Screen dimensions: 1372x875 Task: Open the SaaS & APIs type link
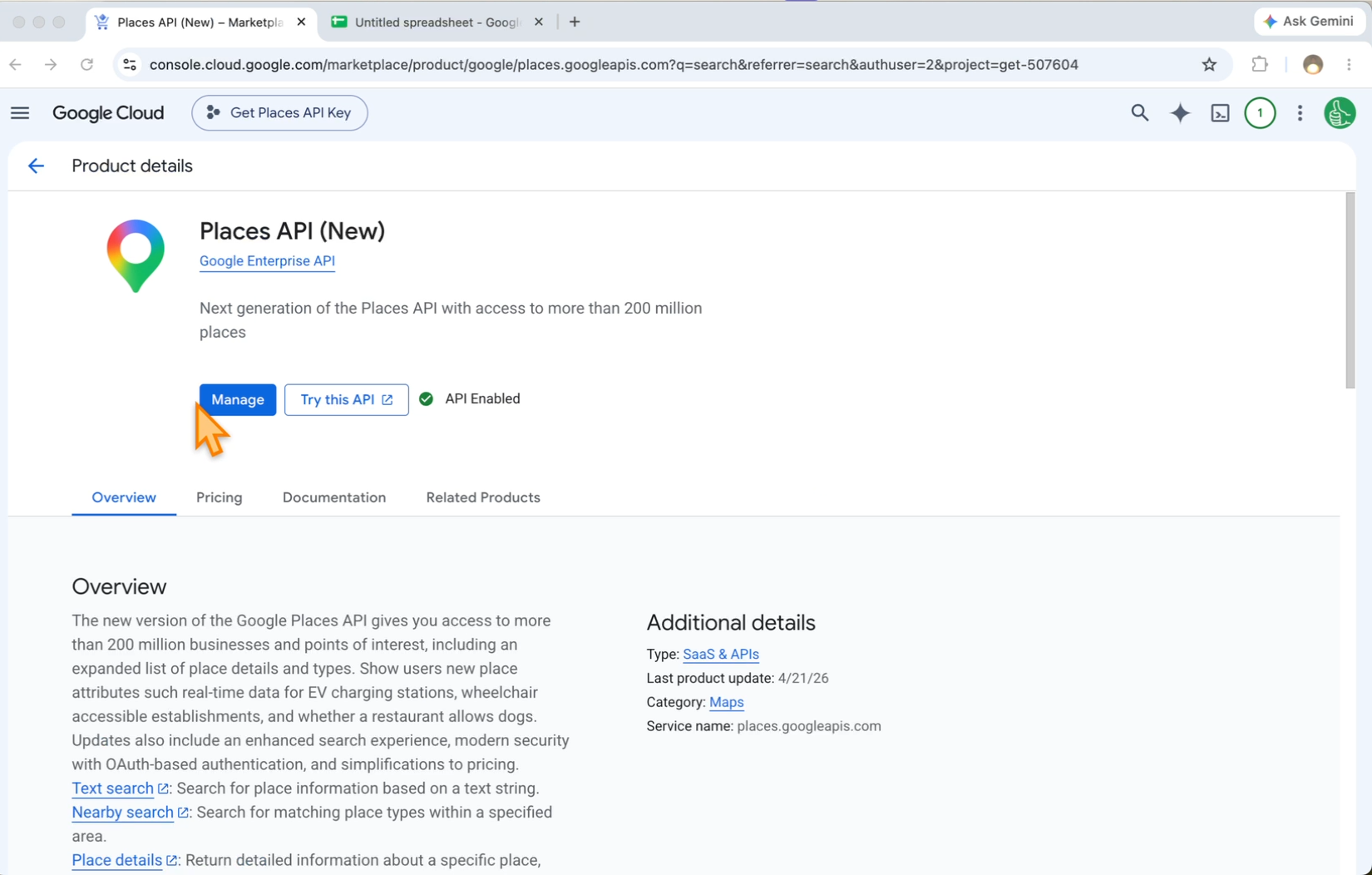(721, 655)
